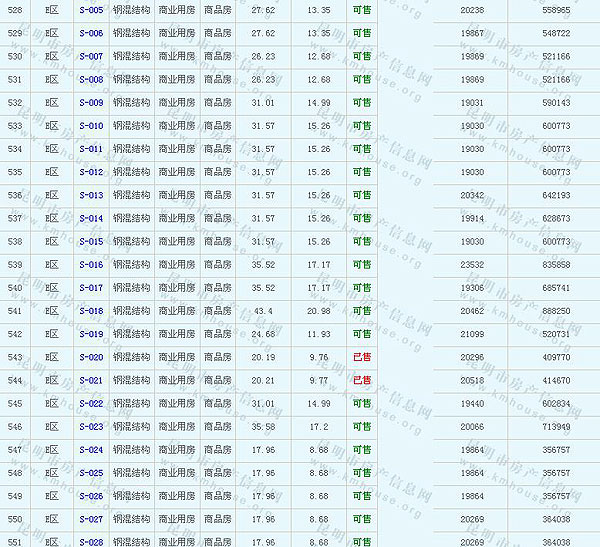This screenshot has height=547, width=600.
Task: Click the 已售 status in row 543
Action: [361, 357]
